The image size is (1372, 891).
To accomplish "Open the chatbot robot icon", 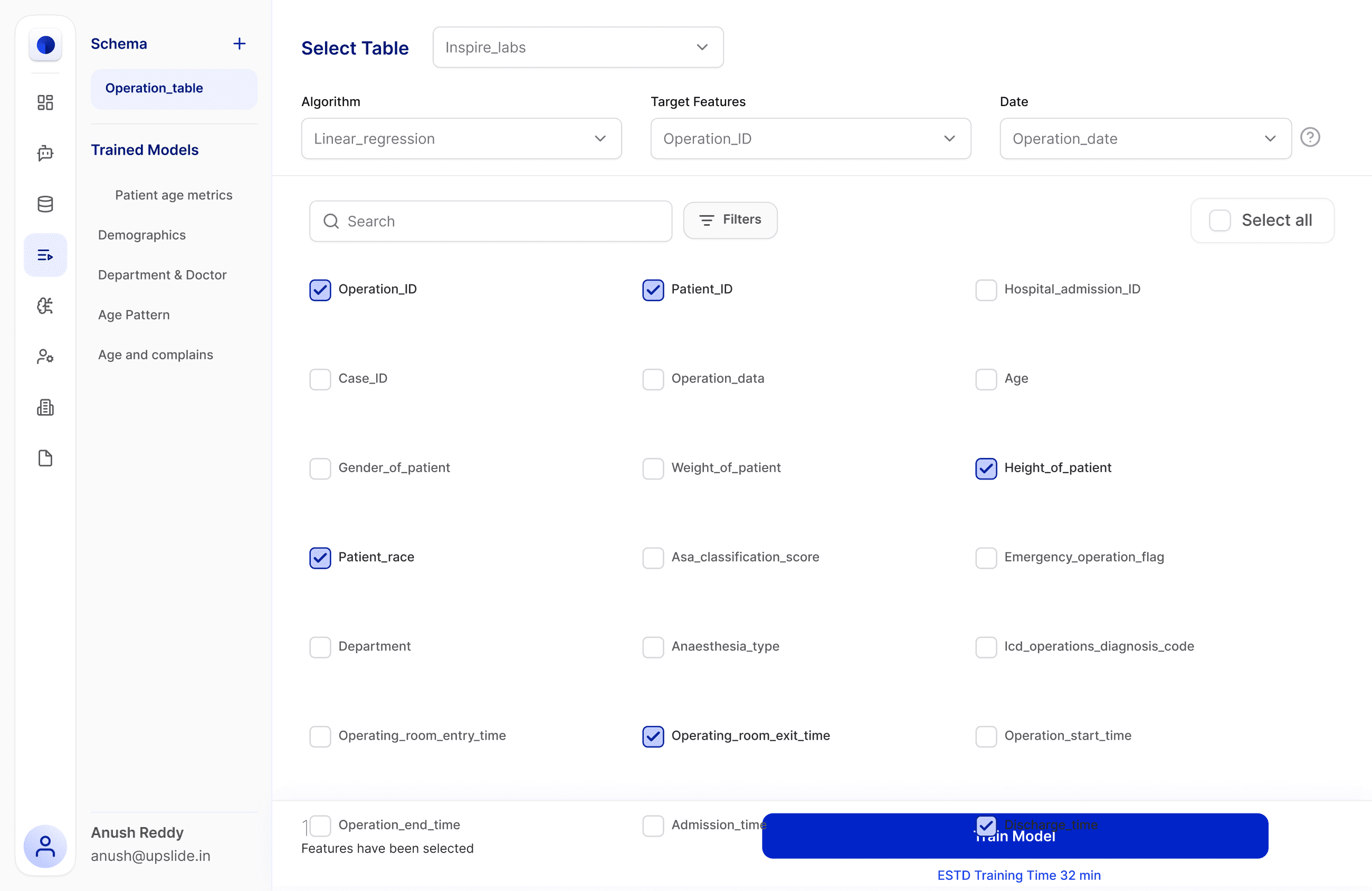I will 45,154.
